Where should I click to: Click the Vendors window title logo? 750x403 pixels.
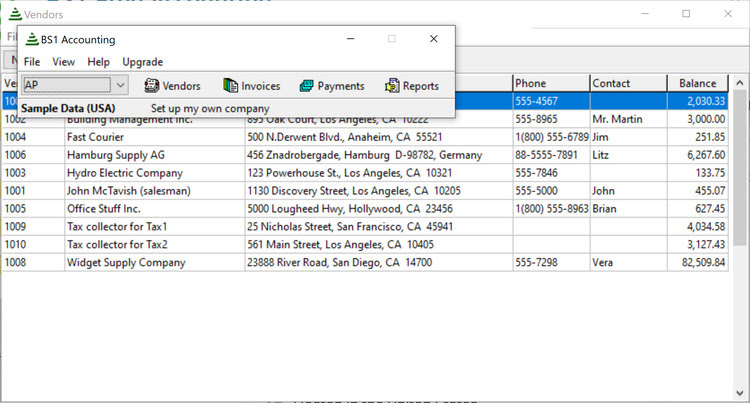pyautogui.click(x=15, y=14)
